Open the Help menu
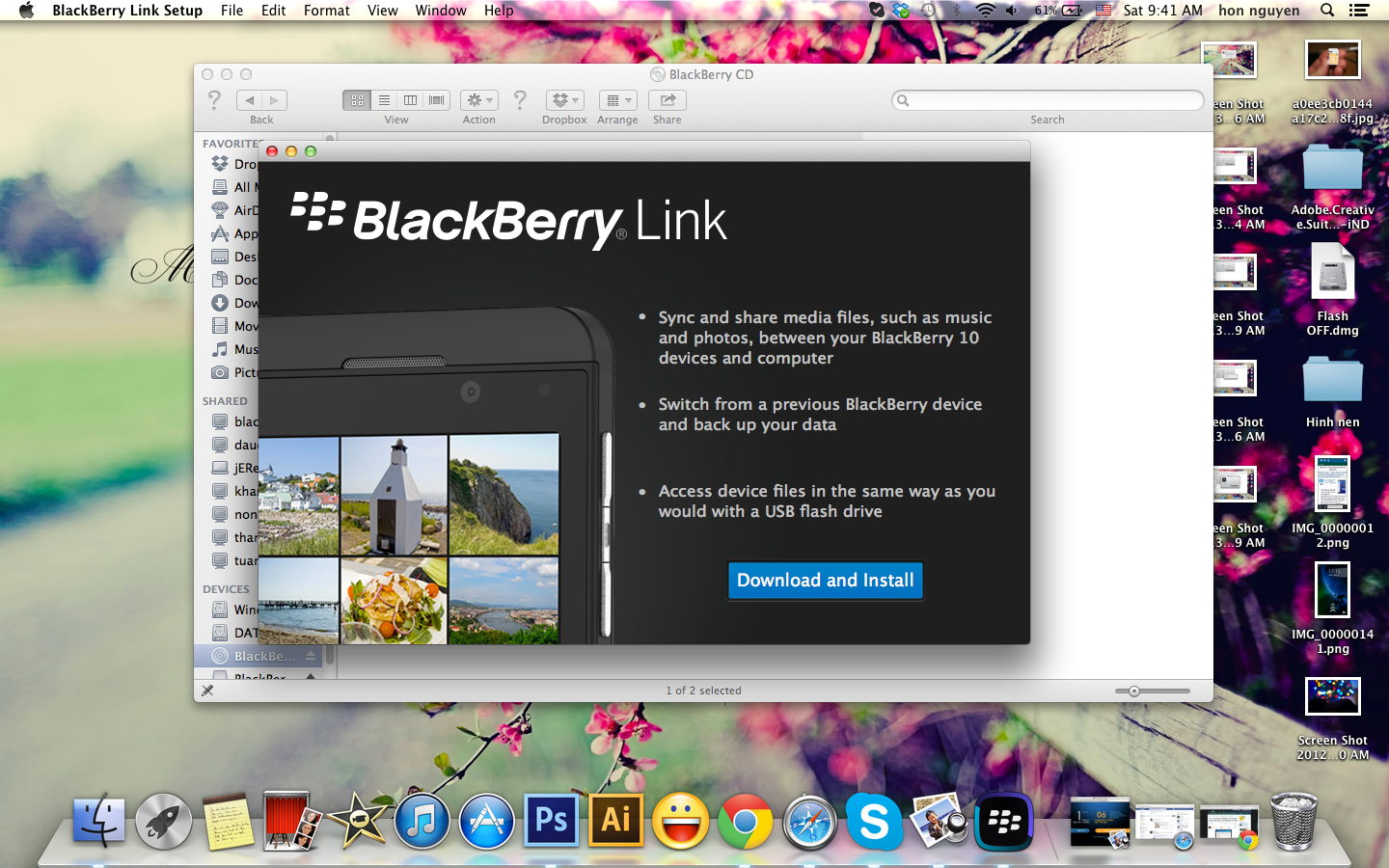This screenshot has height=868, width=1389. (499, 11)
